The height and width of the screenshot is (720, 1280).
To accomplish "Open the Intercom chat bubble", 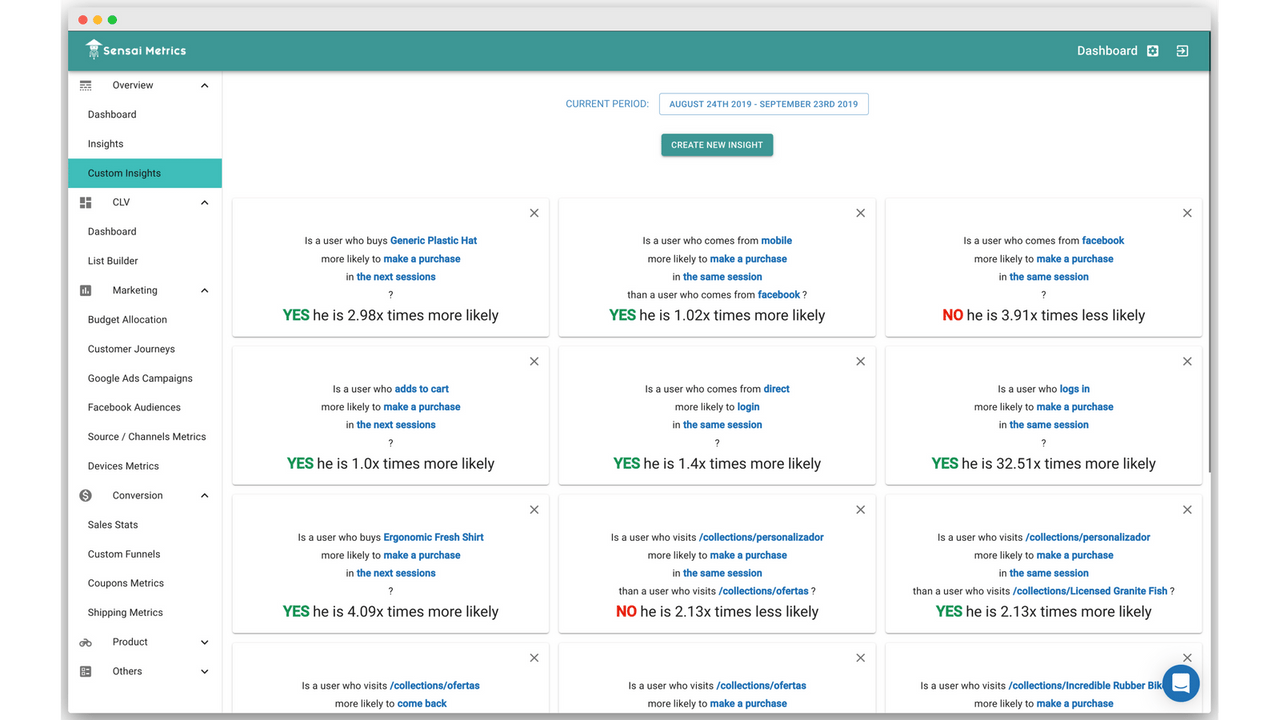I will [x=1180, y=683].
